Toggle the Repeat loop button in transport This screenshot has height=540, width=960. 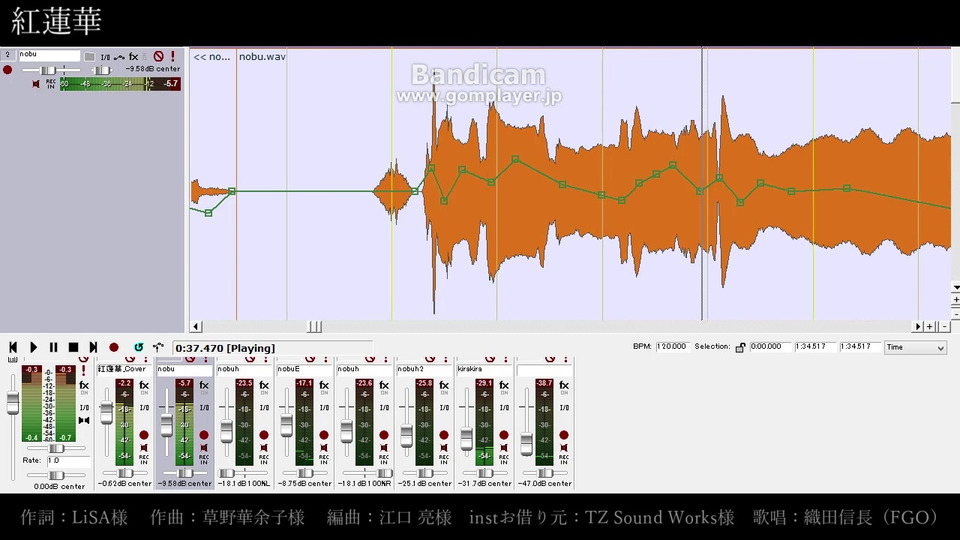(138, 348)
